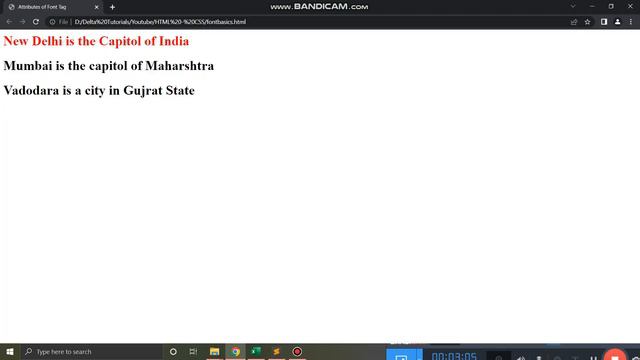Open the Windows Start menu
This screenshot has height=360, width=640.
pos(10,351)
